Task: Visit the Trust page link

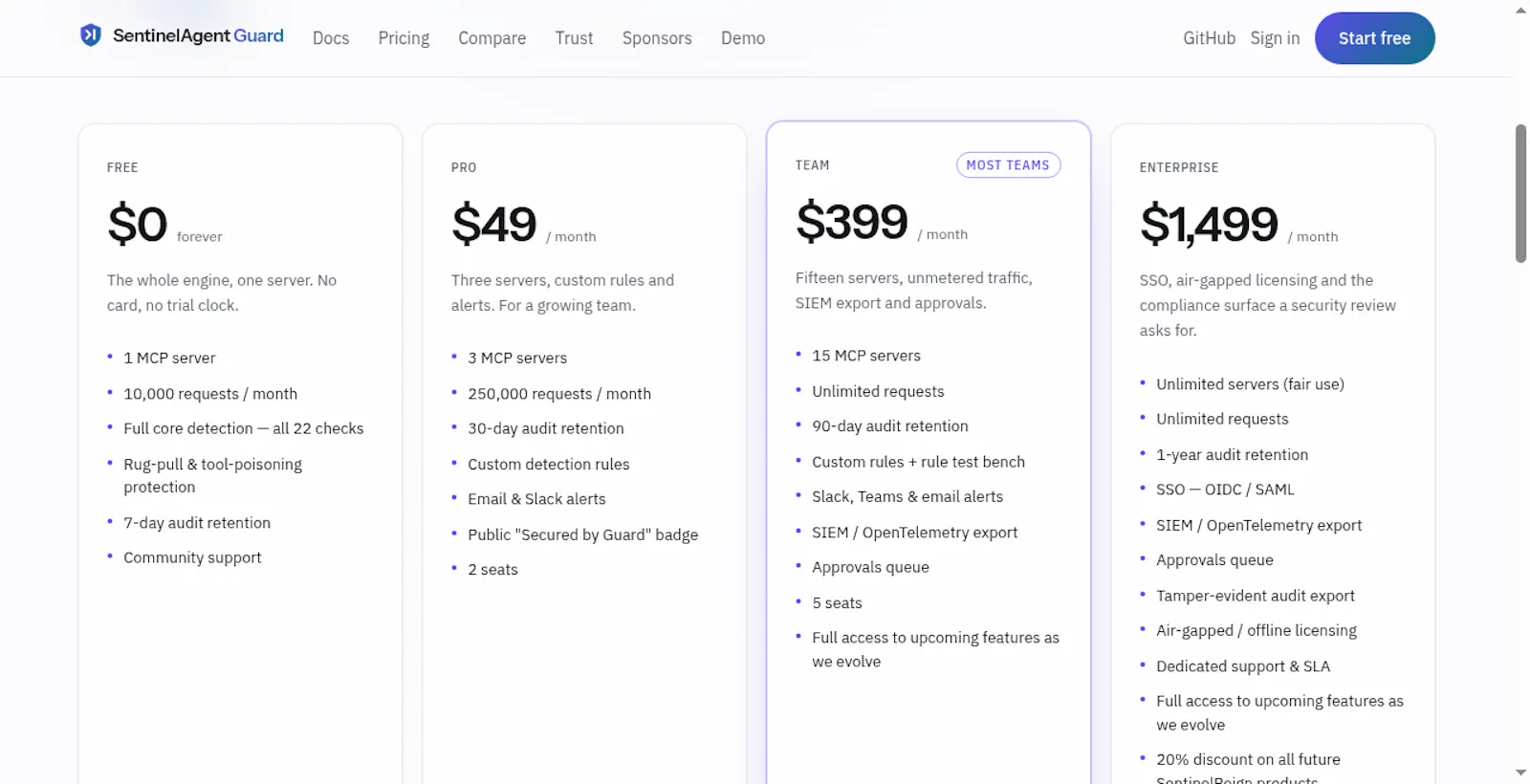Action: [574, 38]
